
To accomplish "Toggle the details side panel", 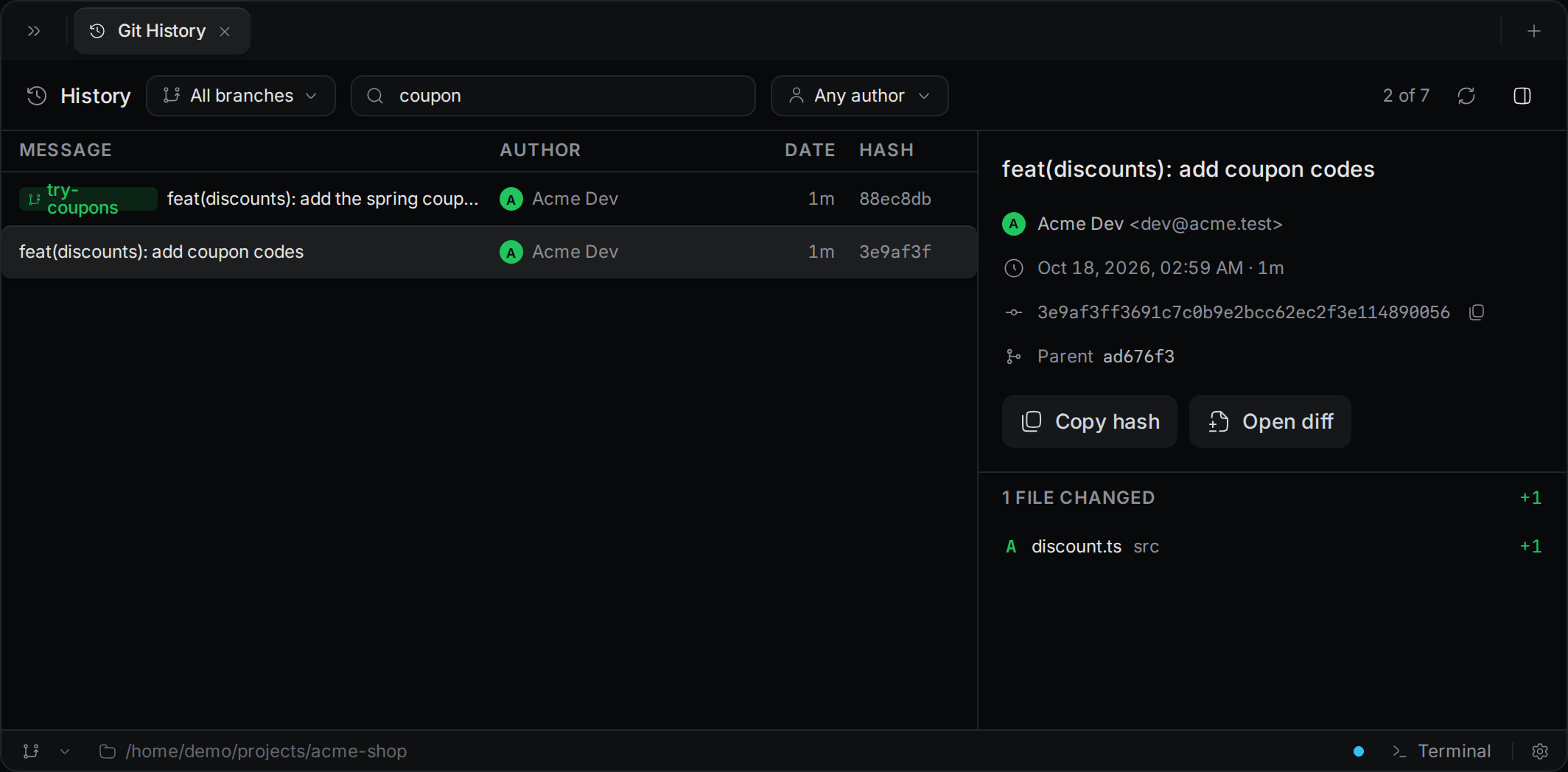I will pos(1522,96).
